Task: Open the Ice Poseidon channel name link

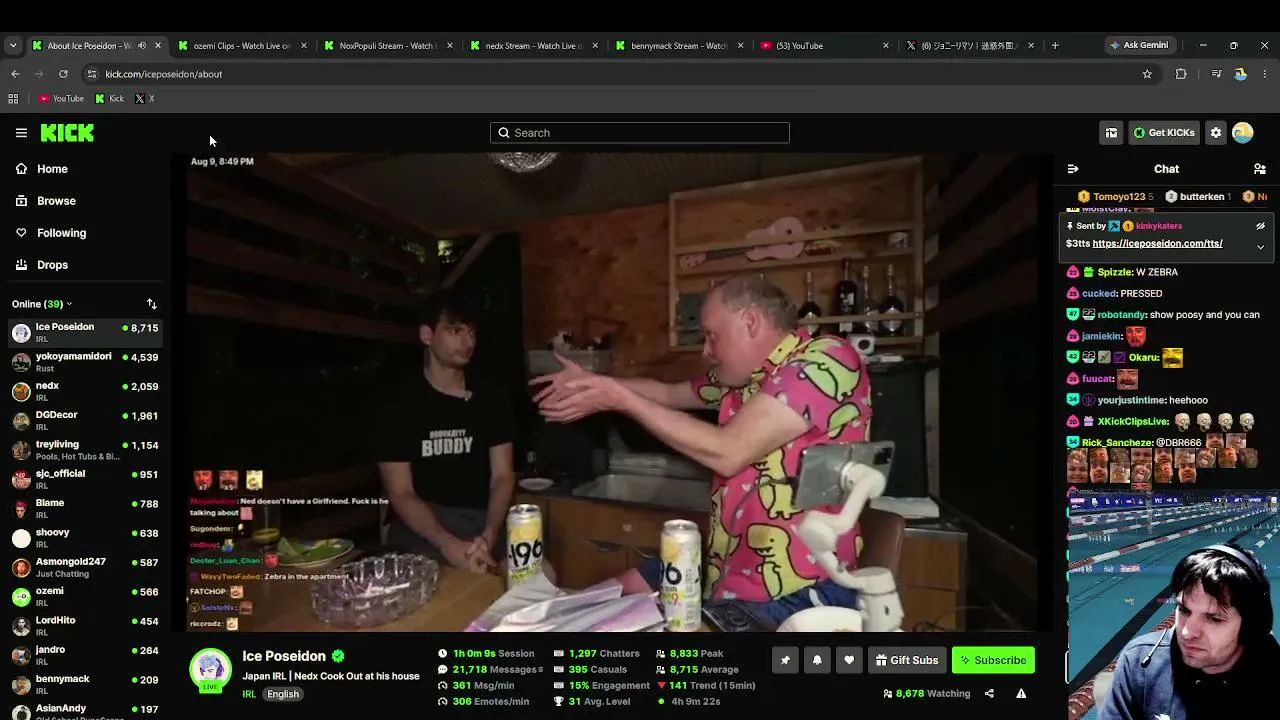Action: [x=284, y=656]
